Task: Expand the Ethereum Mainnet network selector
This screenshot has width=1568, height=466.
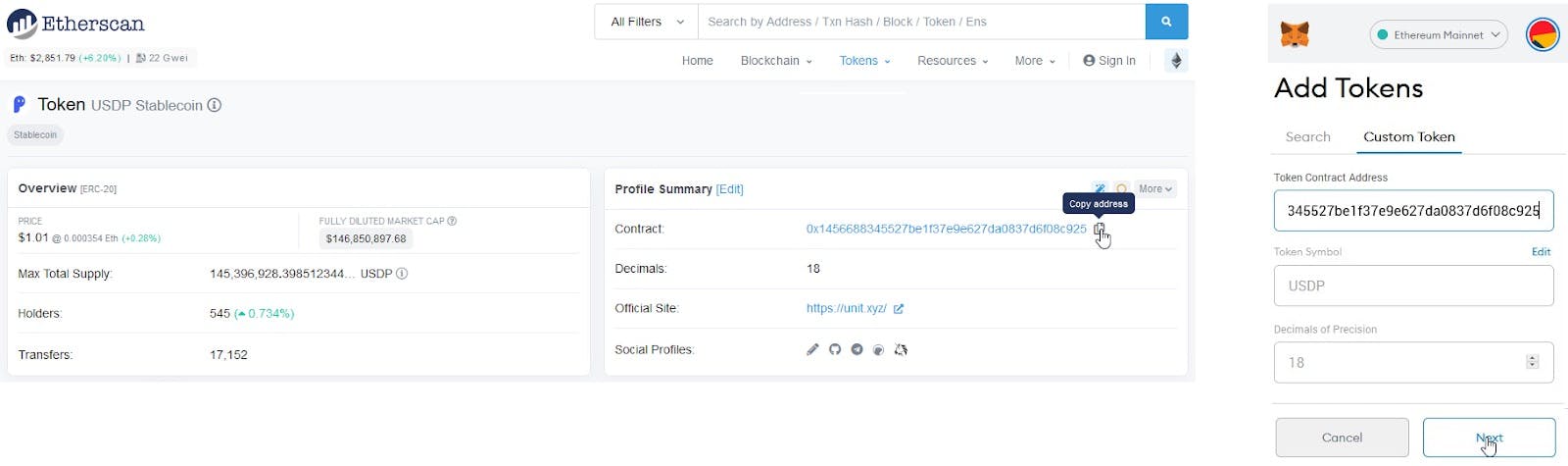Action: pyautogui.click(x=1438, y=35)
